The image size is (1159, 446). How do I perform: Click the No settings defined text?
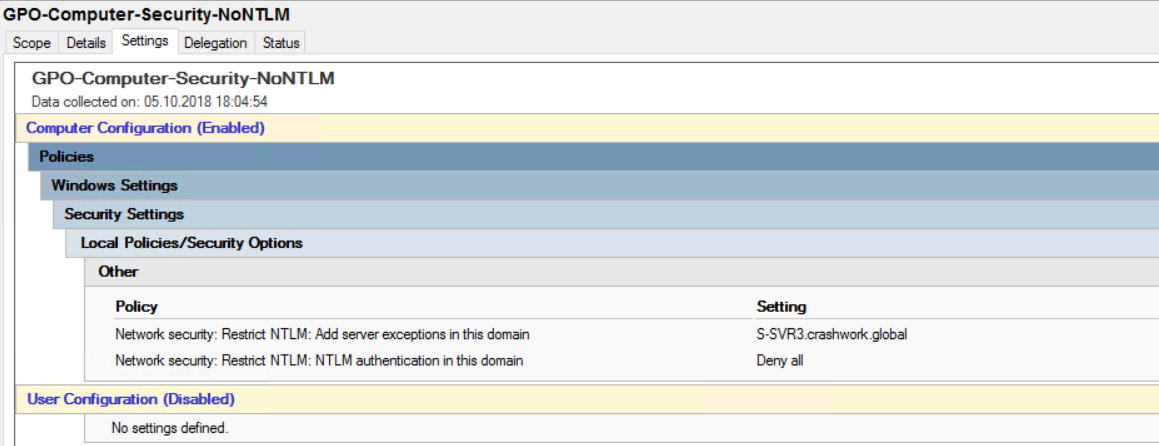(x=170, y=428)
